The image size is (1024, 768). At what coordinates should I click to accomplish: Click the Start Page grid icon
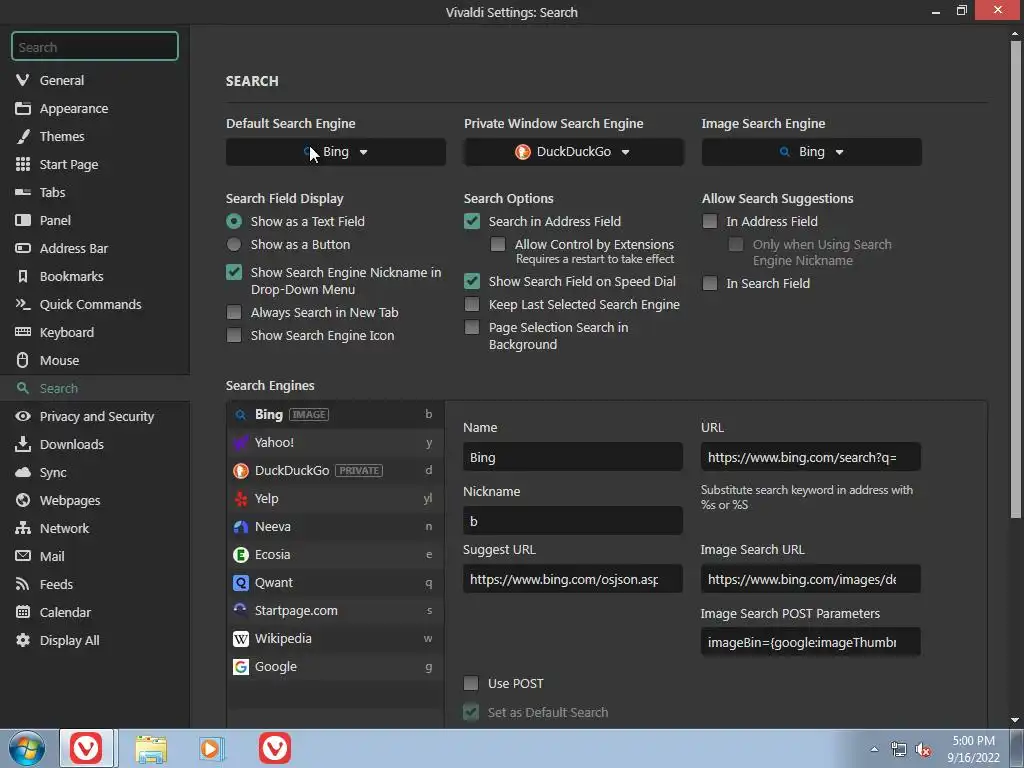[x=23, y=164]
